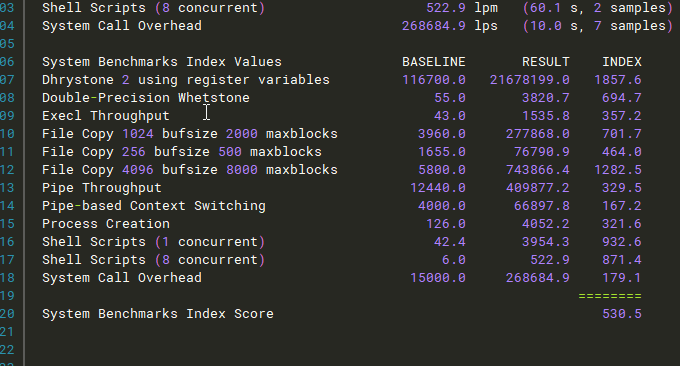Click the index value 871.4
680x366 pixels.
621,260
